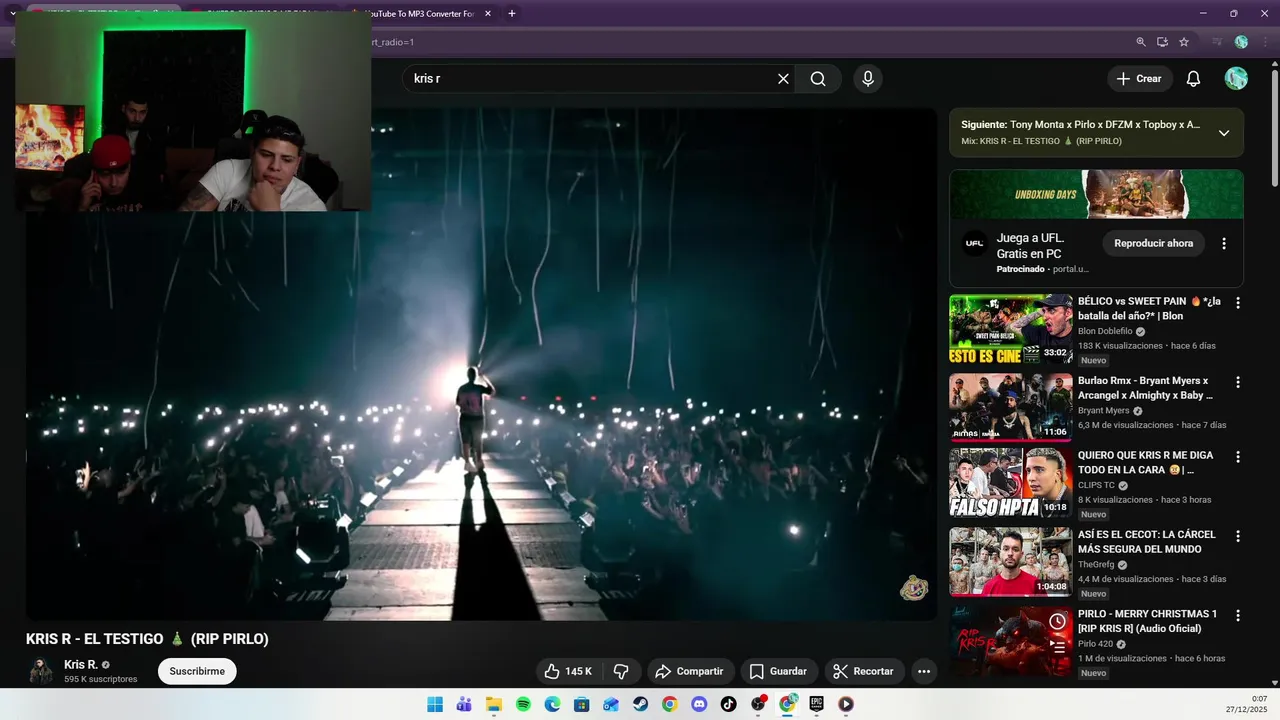This screenshot has height=720, width=1280.
Task: Open the tab search dropdown arrow
Action: pyautogui.click(x=12, y=14)
